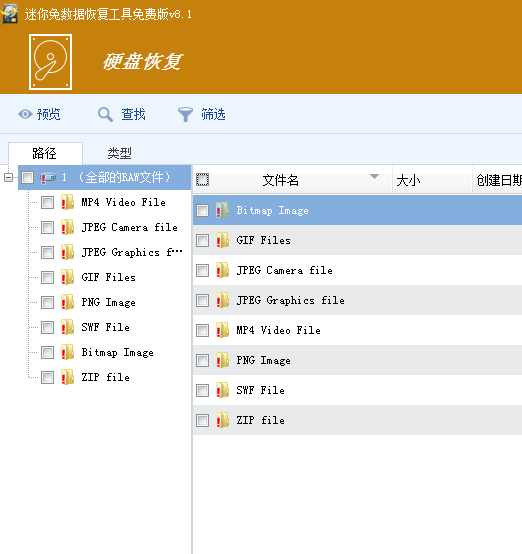Check the root RAW files checkbox
The image size is (522, 554).
tap(28, 177)
